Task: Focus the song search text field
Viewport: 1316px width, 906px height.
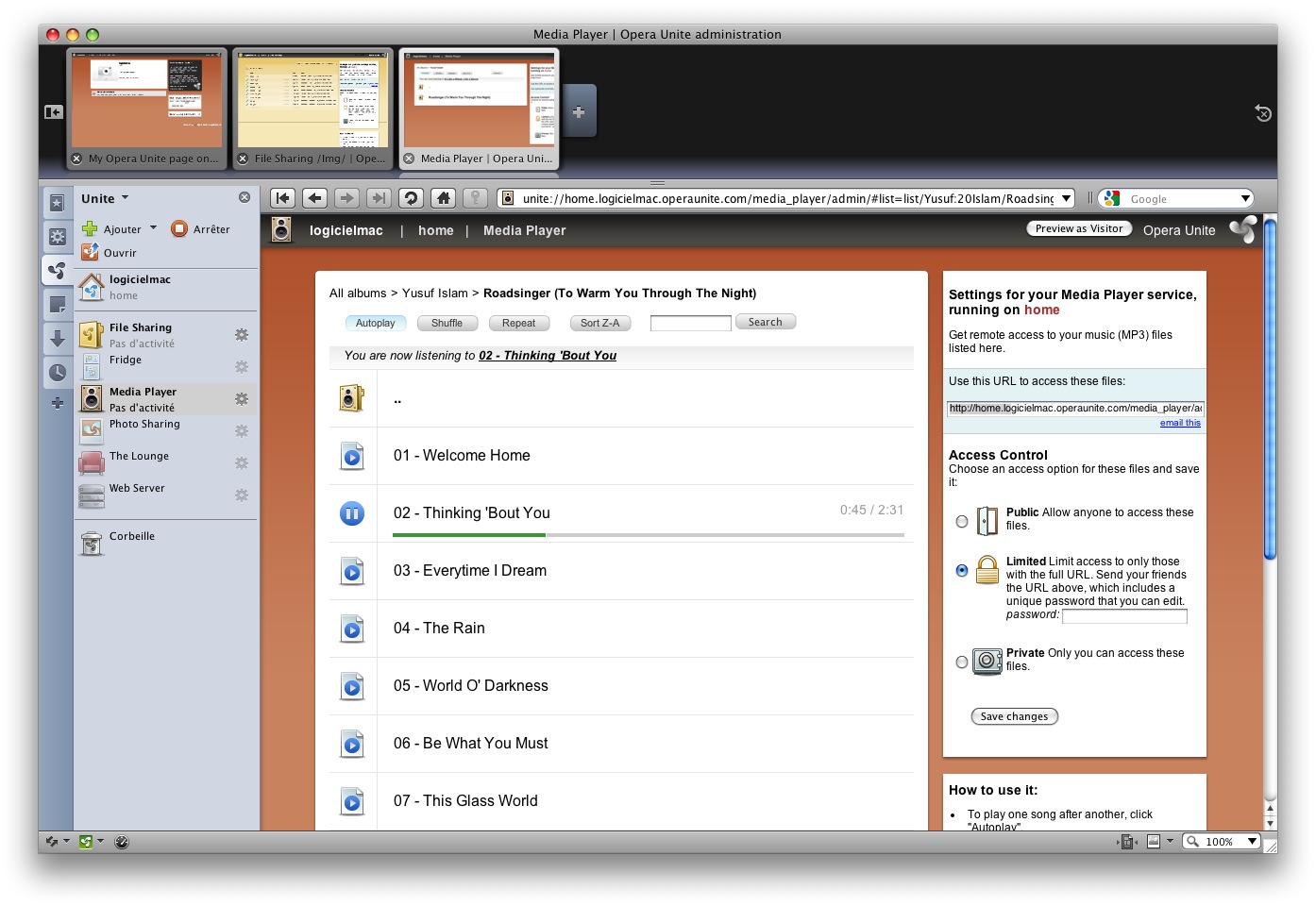Action: coord(691,323)
